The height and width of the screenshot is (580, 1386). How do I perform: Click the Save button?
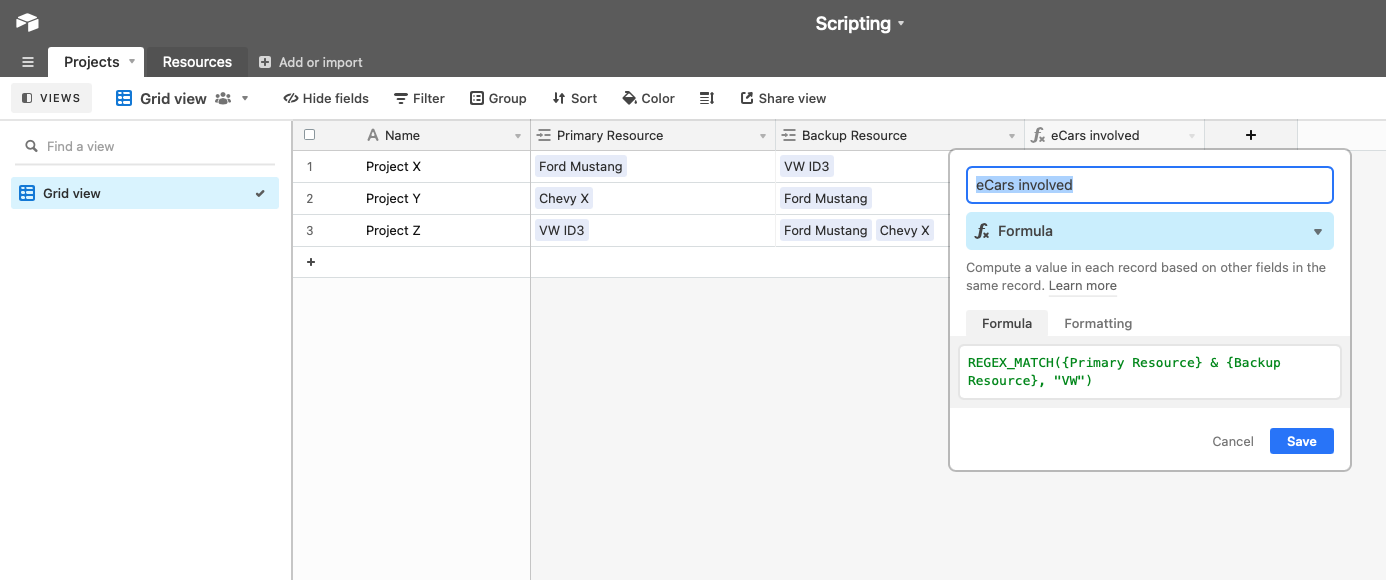pyautogui.click(x=1302, y=441)
